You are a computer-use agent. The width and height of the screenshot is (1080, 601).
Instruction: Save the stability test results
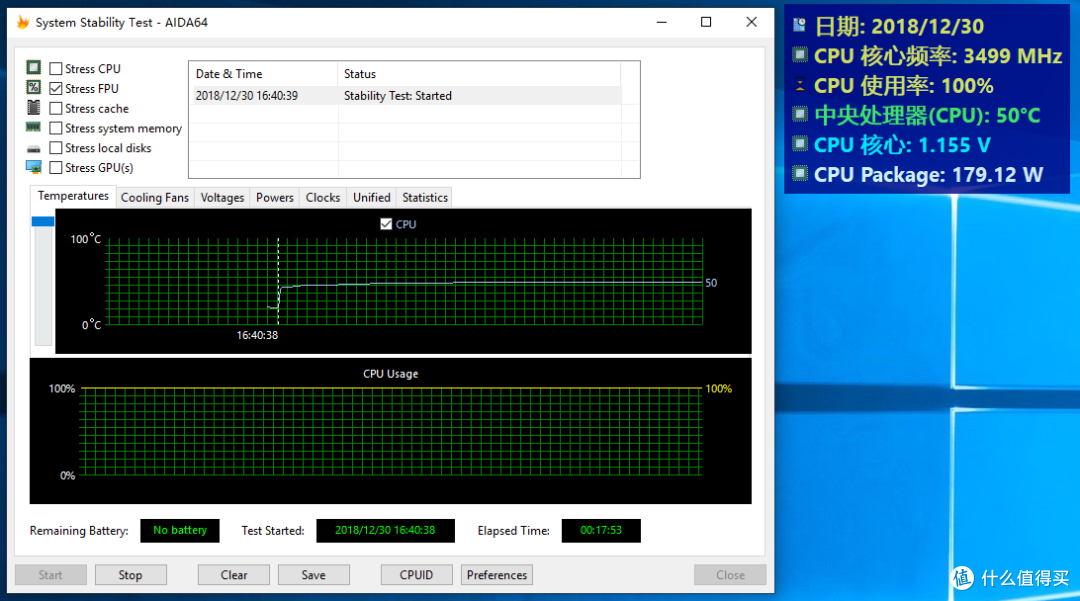tap(313, 575)
